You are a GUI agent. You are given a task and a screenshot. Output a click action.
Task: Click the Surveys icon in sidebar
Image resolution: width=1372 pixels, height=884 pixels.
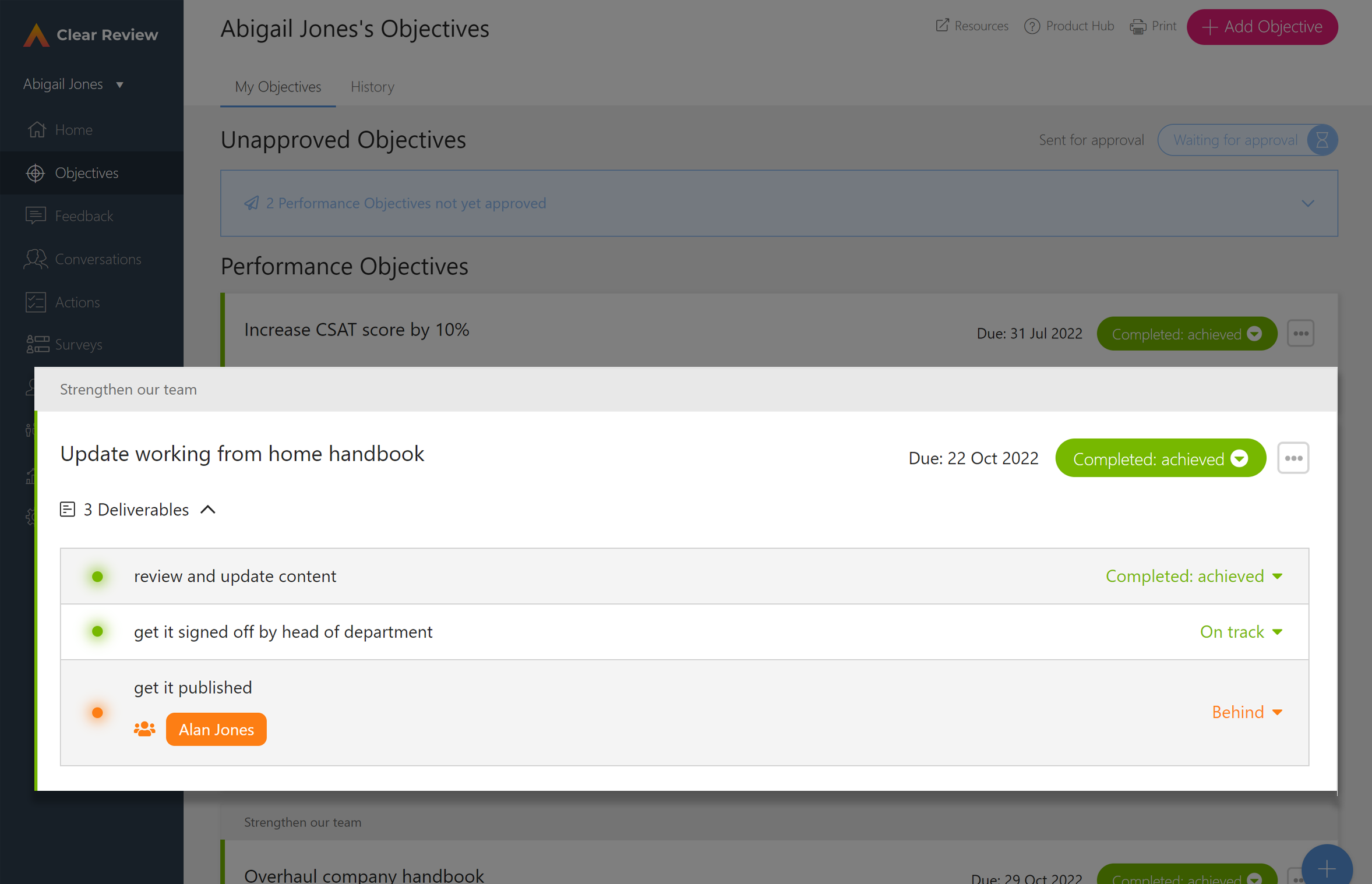pyautogui.click(x=37, y=344)
